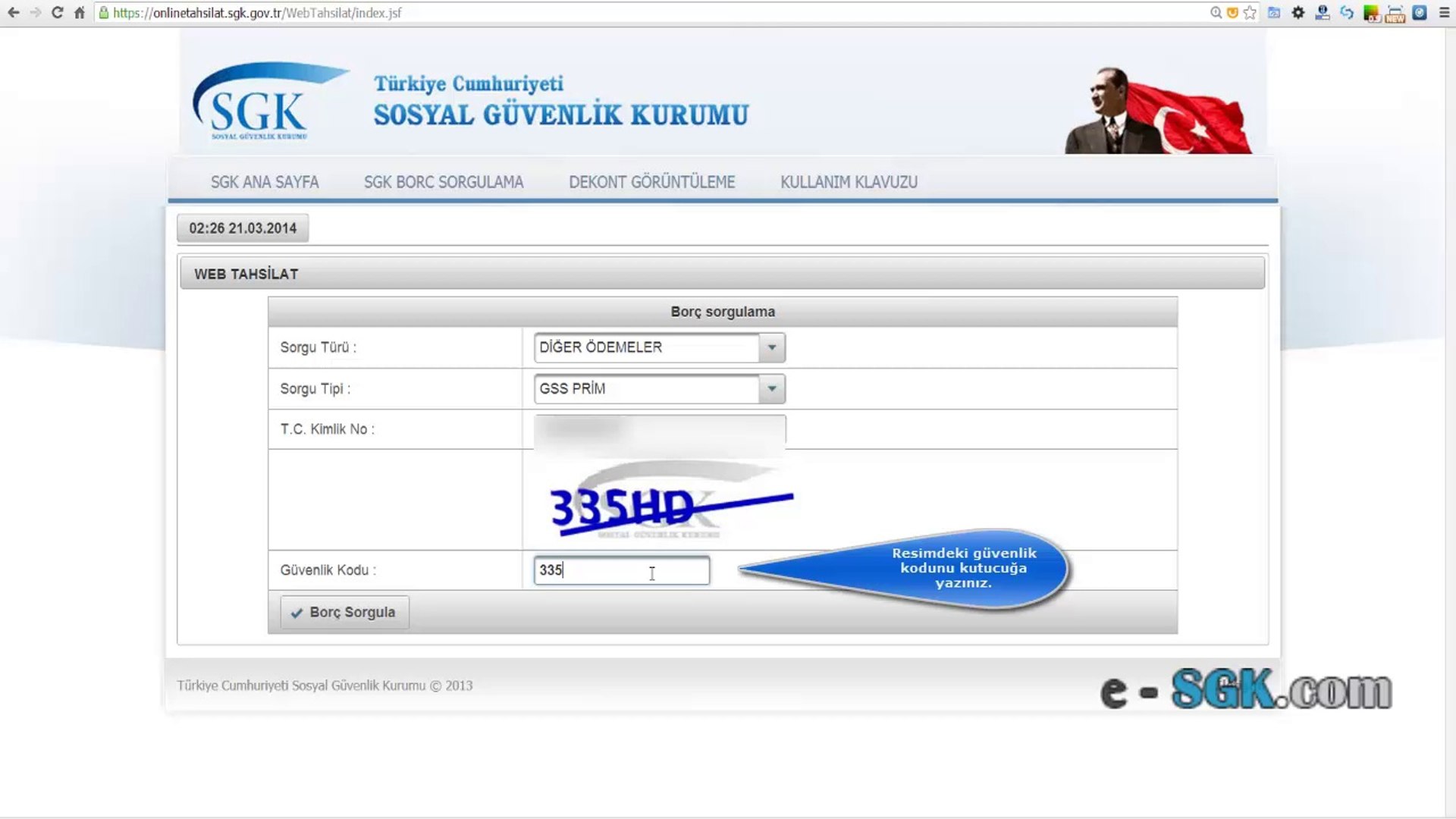Open KULLANIM KLAVUZU menu item
1456x819 pixels.
tap(849, 182)
